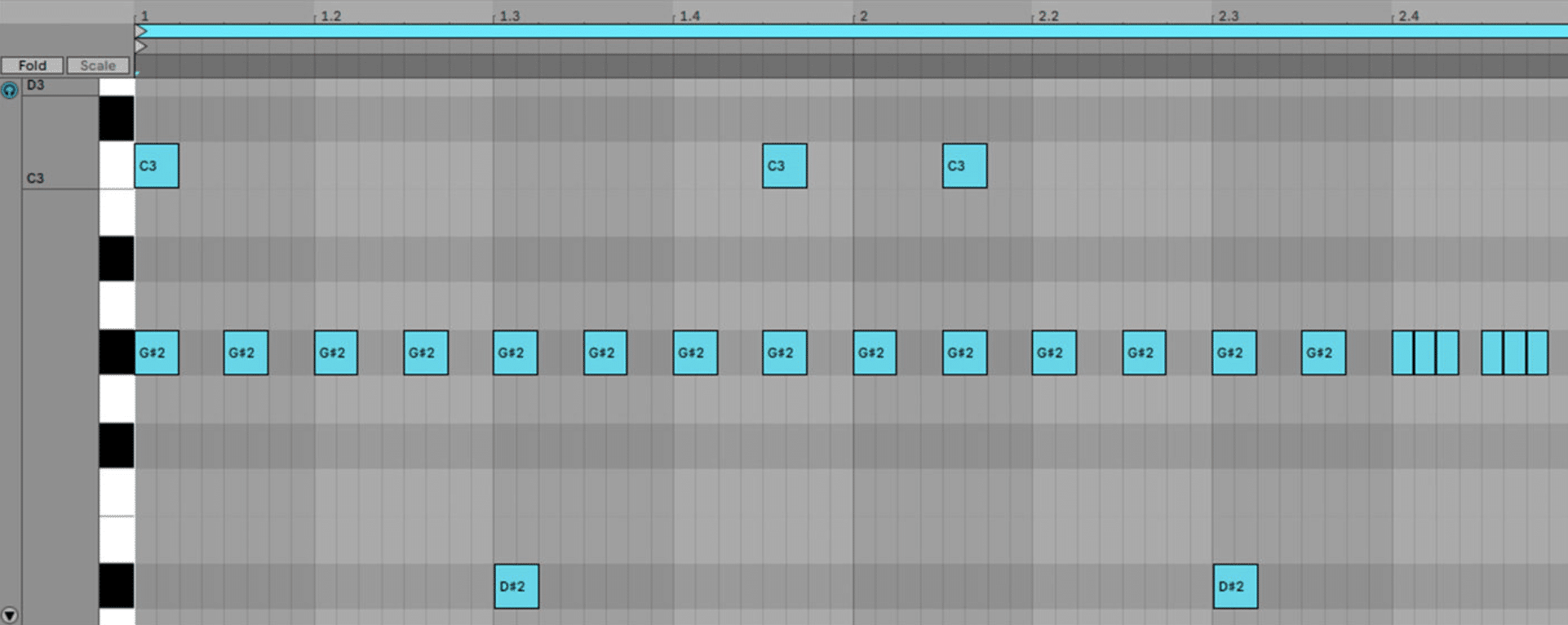The width and height of the screenshot is (1568, 625).
Task: Click the D3 white piano key
Action: tap(117, 87)
